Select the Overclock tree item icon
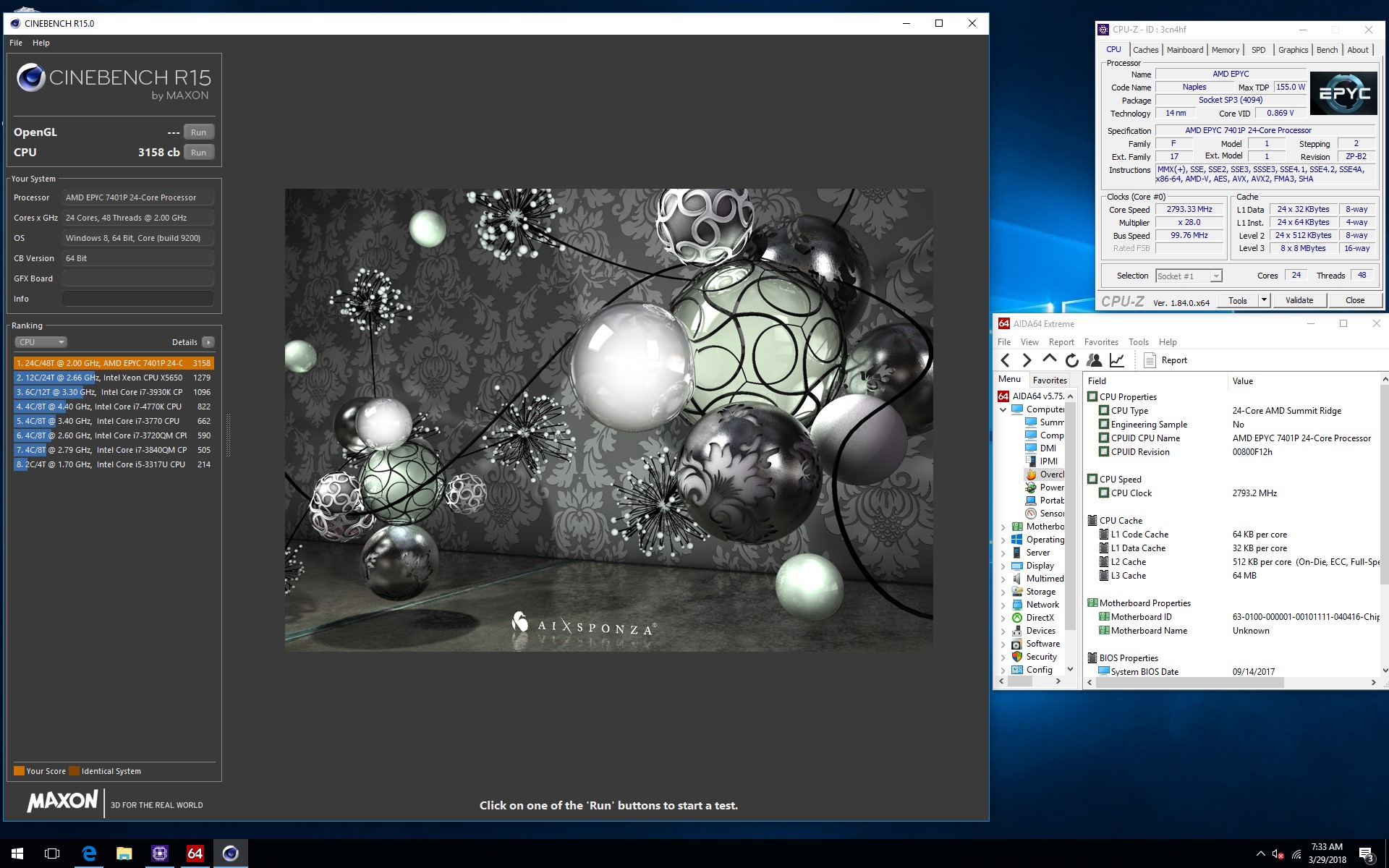Viewport: 1389px width, 868px height. 1032,475
